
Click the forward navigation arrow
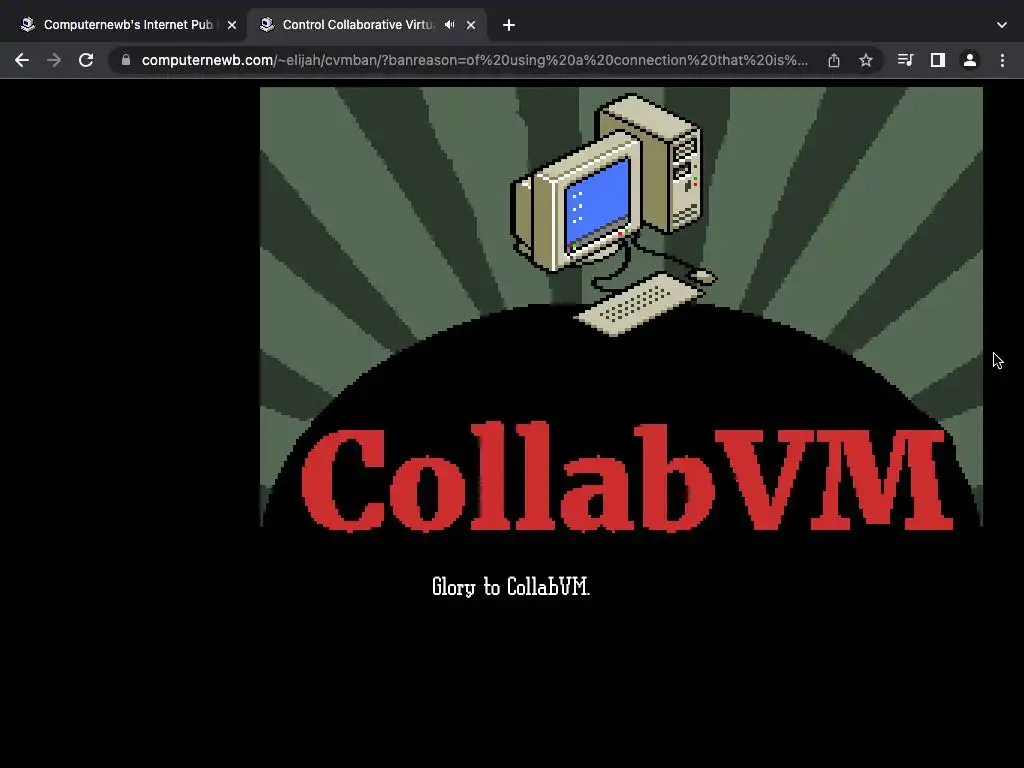click(54, 60)
